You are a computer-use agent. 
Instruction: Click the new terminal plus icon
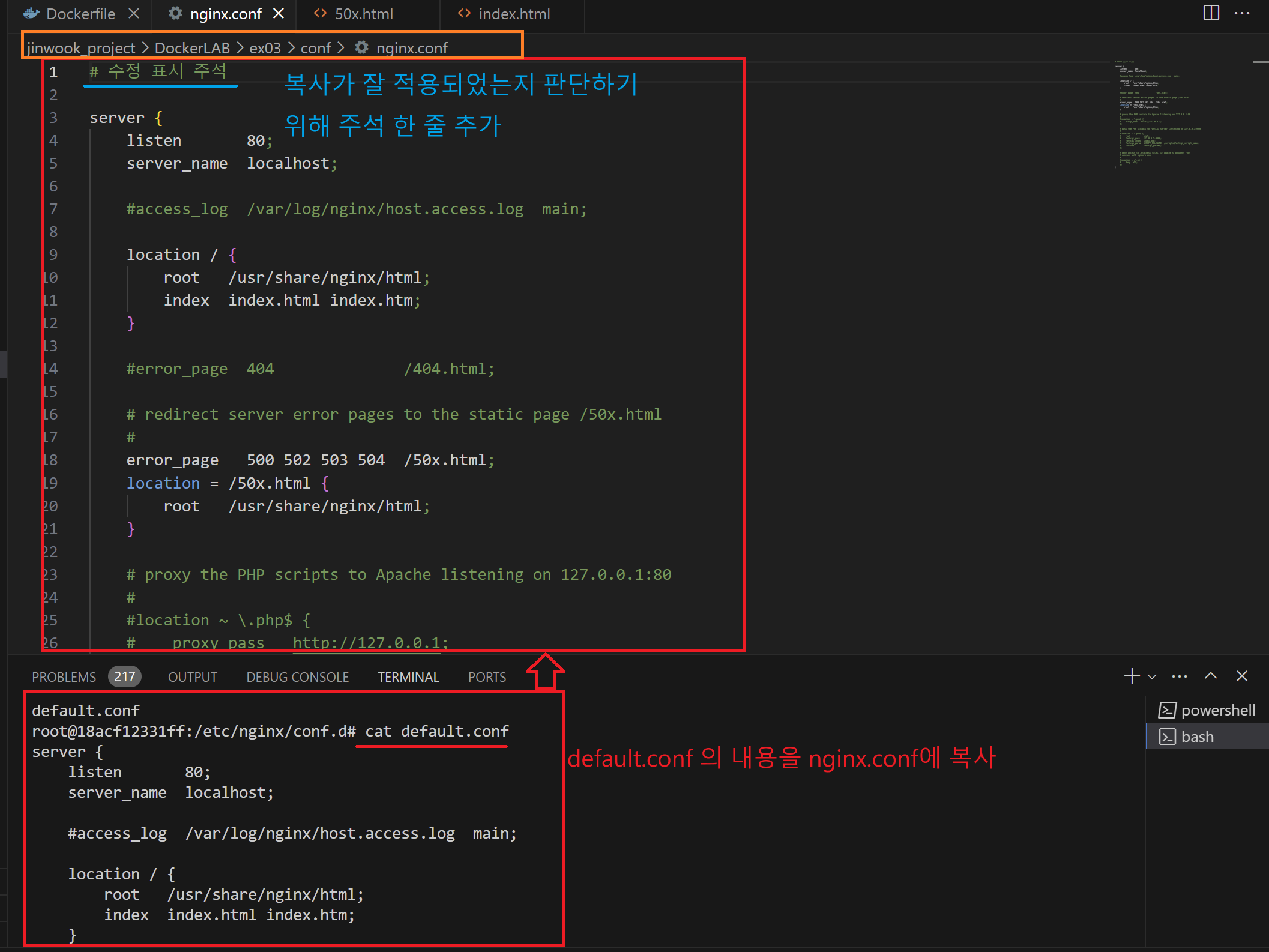click(x=1131, y=676)
